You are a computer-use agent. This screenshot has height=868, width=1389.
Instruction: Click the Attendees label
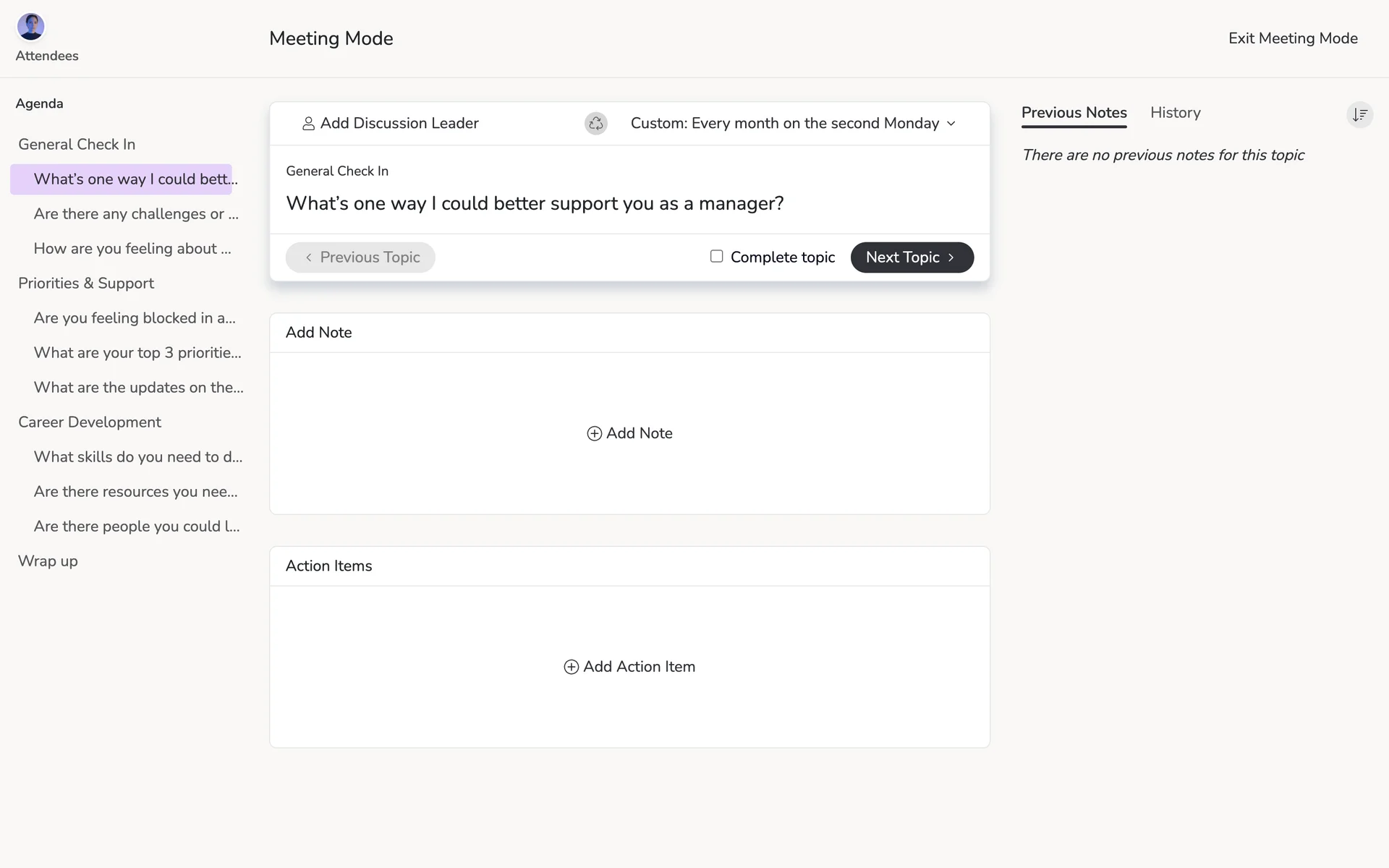47,56
